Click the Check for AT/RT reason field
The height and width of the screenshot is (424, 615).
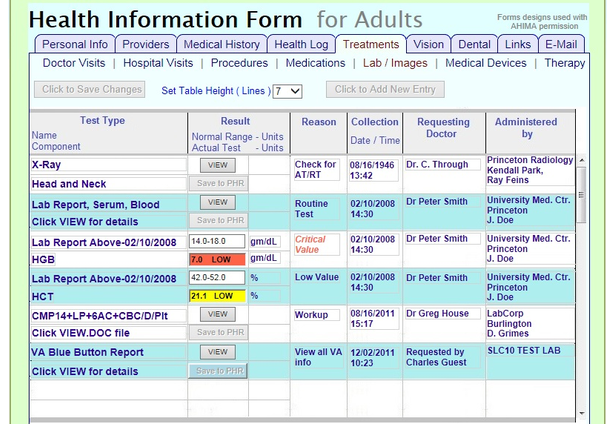pyautogui.click(x=317, y=169)
